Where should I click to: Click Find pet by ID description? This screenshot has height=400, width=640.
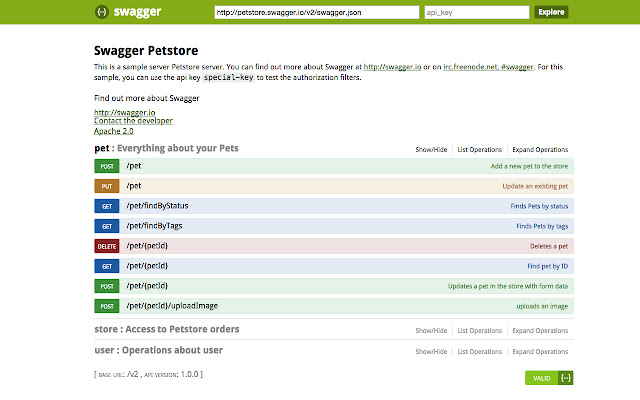547,266
